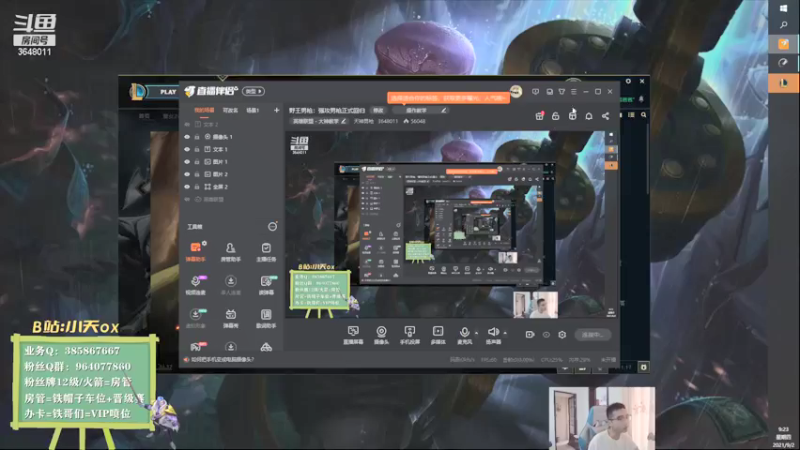
Task: Click the 修改 button next to stream title
Action: 378,110
